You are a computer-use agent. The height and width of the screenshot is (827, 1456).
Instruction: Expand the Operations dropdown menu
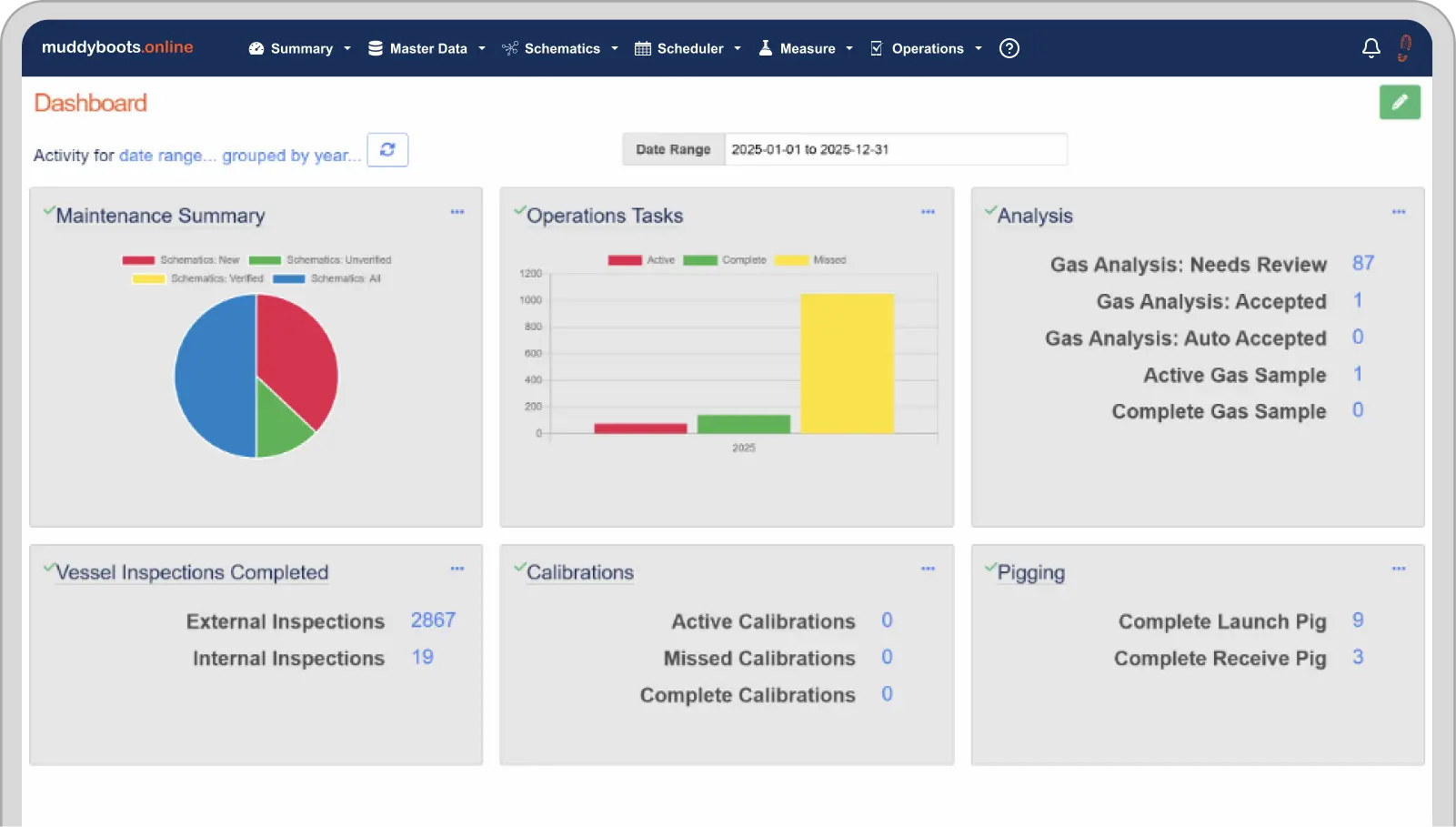pyautogui.click(x=926, y=49)
